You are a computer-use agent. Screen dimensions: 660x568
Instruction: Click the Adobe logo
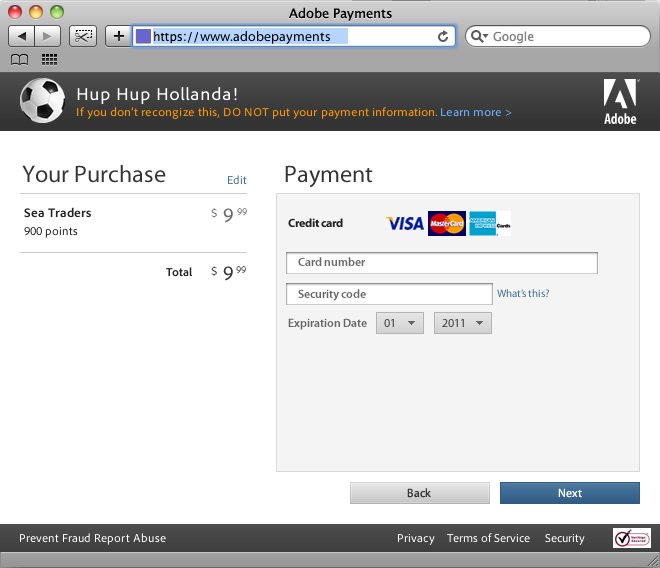click(620, 102)
